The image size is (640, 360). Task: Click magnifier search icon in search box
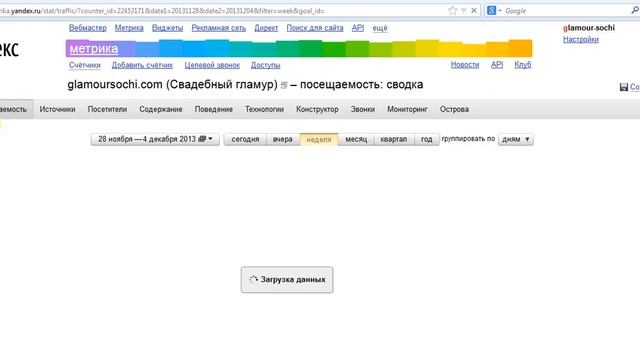[635, 11]
